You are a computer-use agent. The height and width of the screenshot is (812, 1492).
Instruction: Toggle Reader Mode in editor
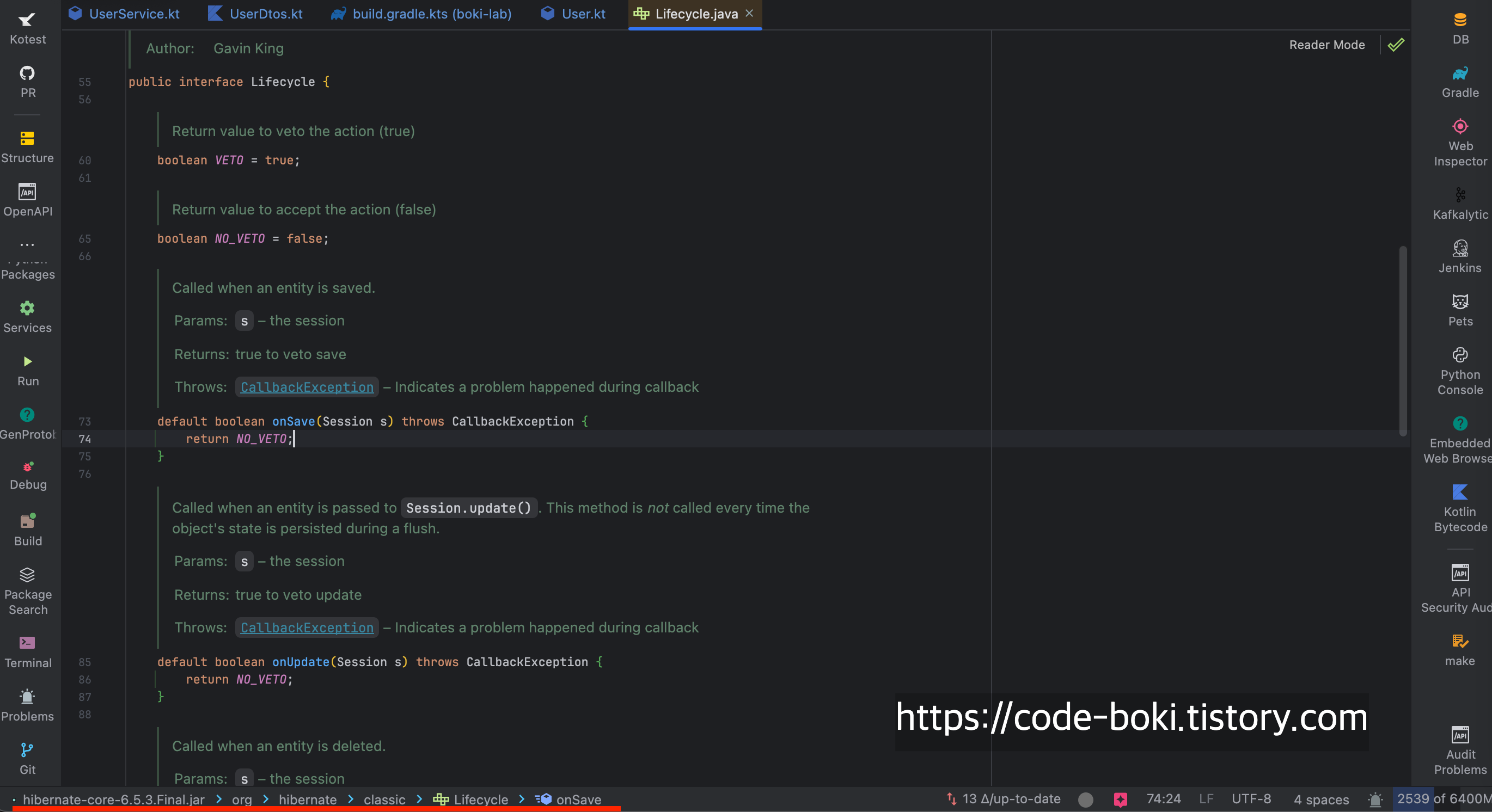tap(1326, 45)
